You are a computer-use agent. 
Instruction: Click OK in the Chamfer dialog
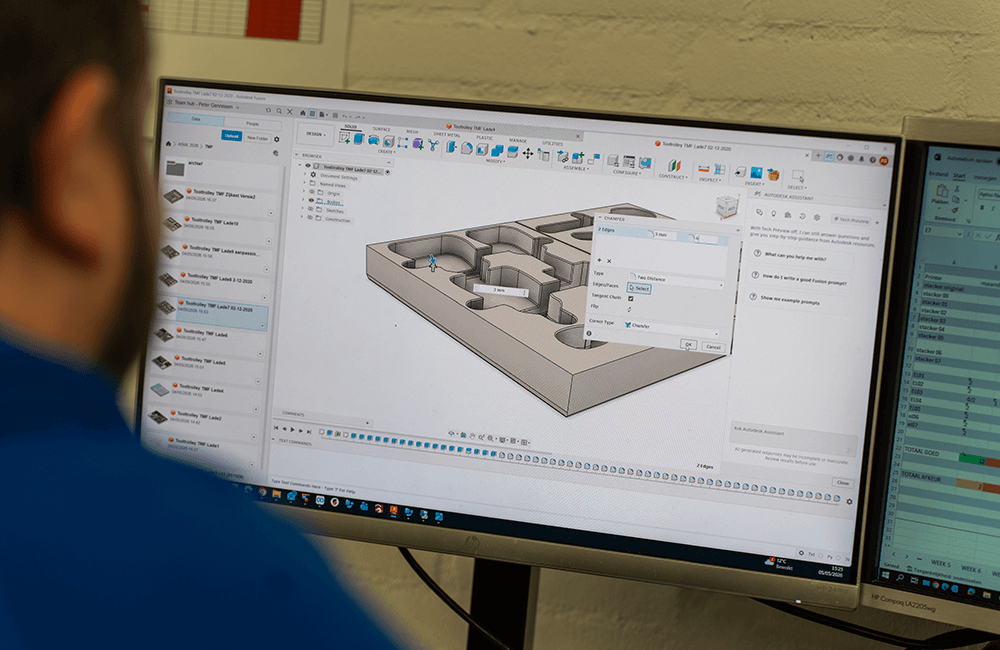tap(688, 344)
